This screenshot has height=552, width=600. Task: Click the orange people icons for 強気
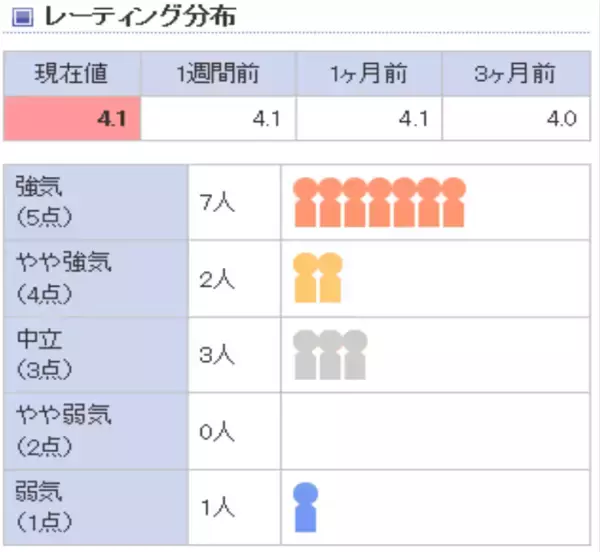(379, 202)
